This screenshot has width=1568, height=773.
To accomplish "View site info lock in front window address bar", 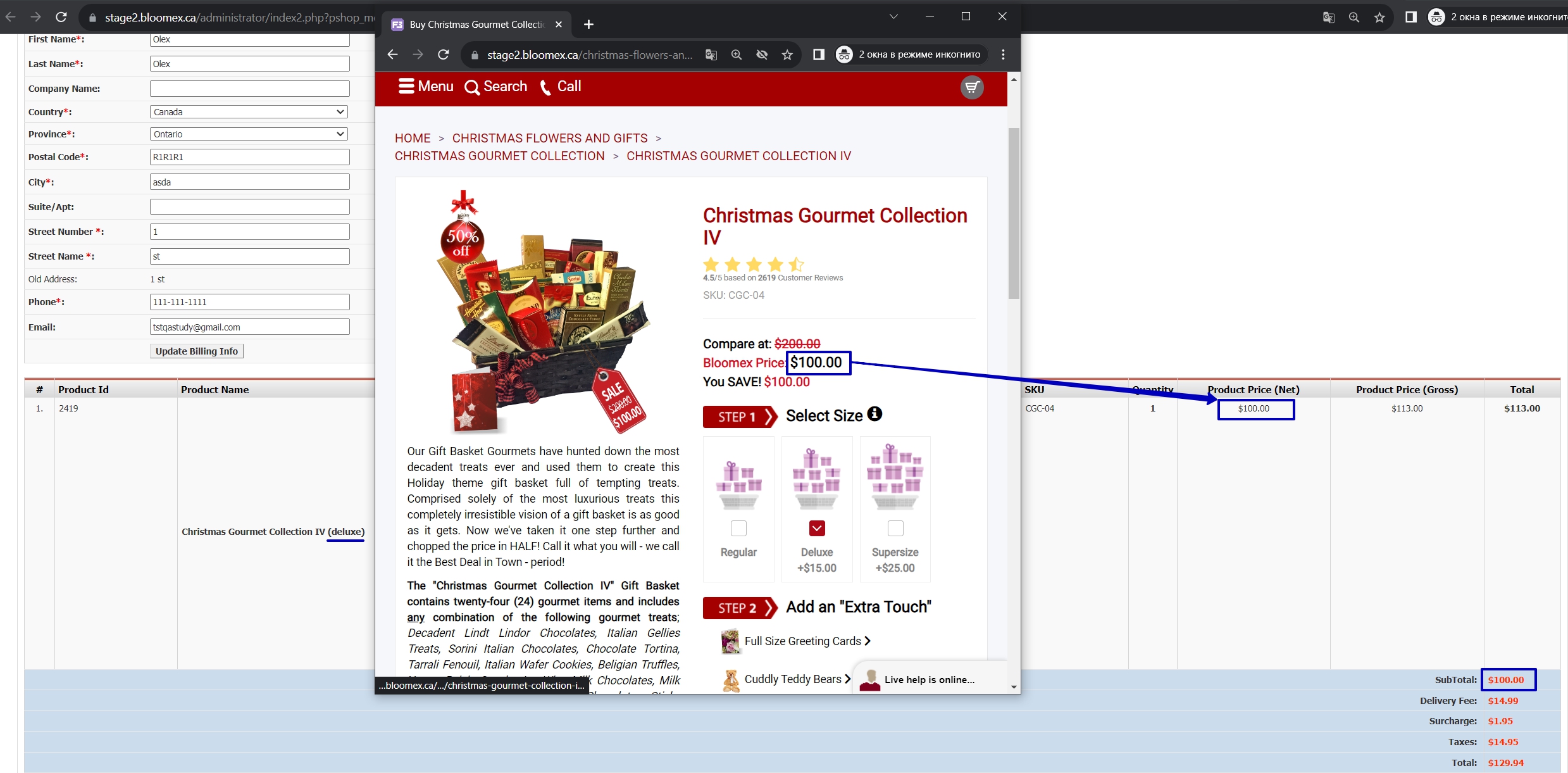I will [x=475, y=55].
